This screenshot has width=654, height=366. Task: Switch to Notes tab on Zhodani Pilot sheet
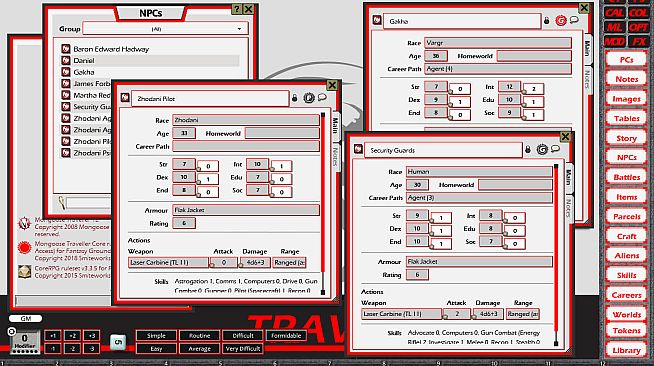335,157
